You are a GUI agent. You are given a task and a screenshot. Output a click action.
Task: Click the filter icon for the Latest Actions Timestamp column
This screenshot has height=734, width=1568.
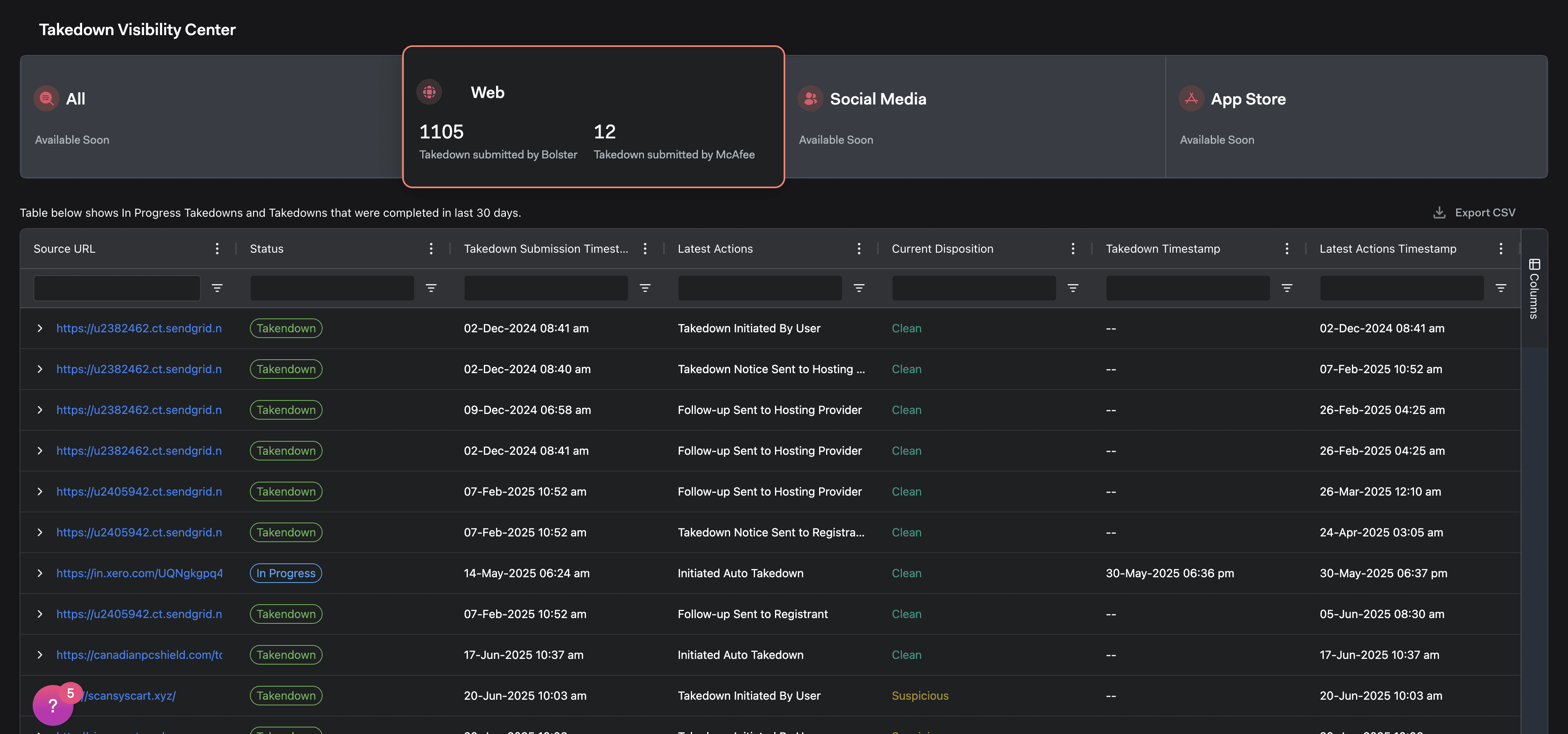pos(1501,288)
